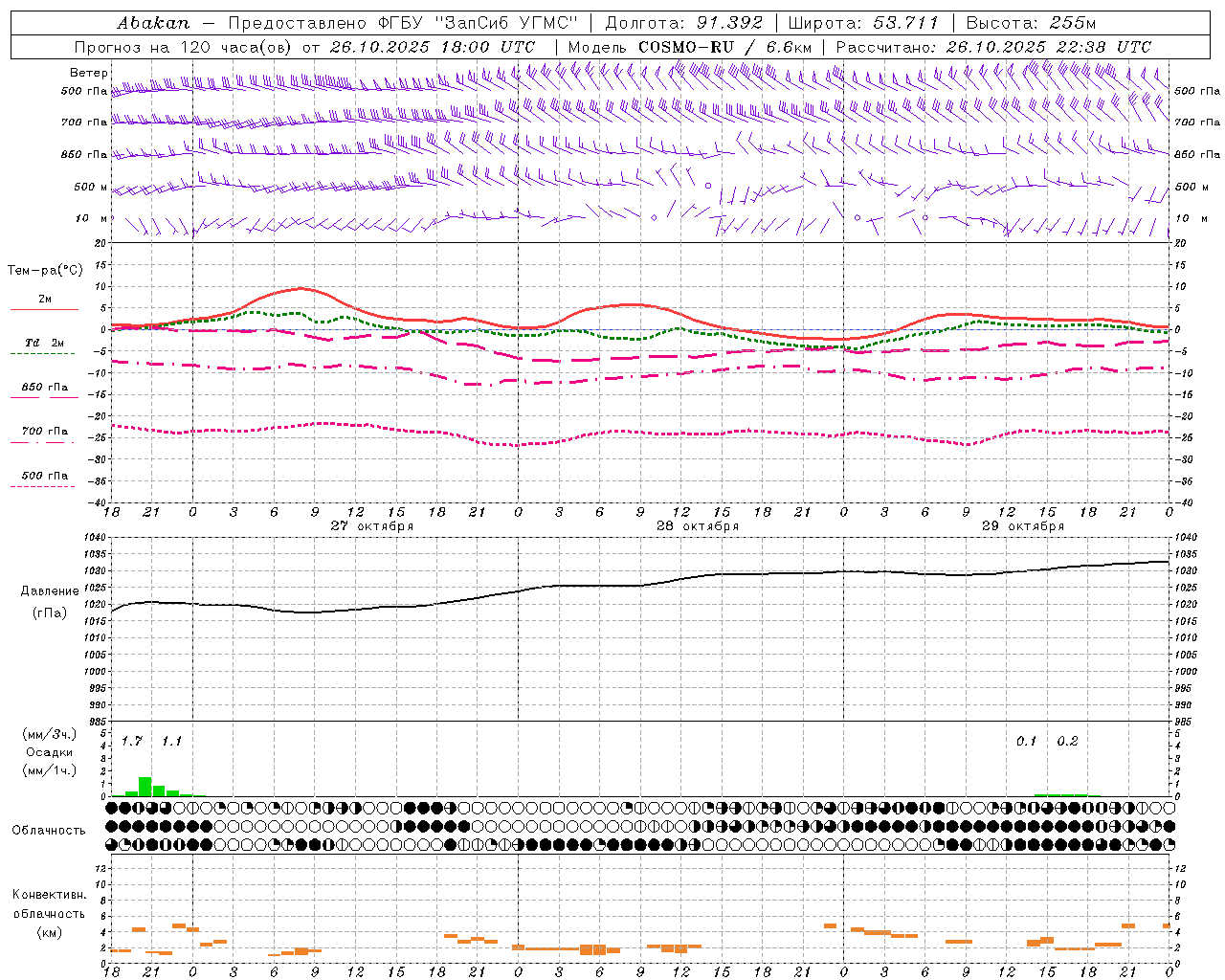The height and width of the screenshot is (980, 1225).
Task: Click the forecast start "26.10.2025 18:00 UTC"
Action: (x=431, y=47)
